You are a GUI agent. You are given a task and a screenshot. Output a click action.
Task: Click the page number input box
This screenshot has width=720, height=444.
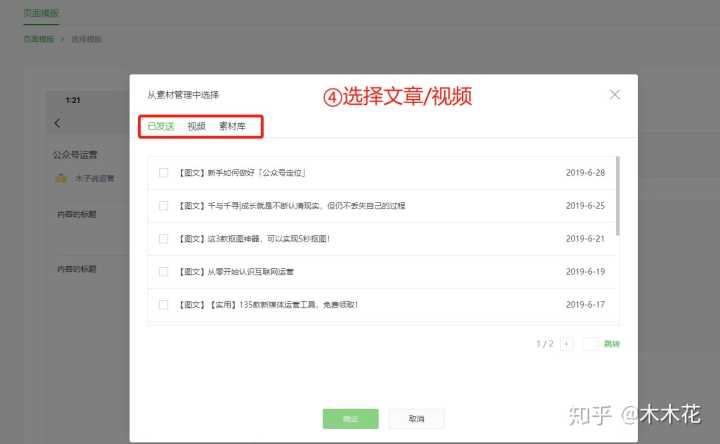click(591, 344)
